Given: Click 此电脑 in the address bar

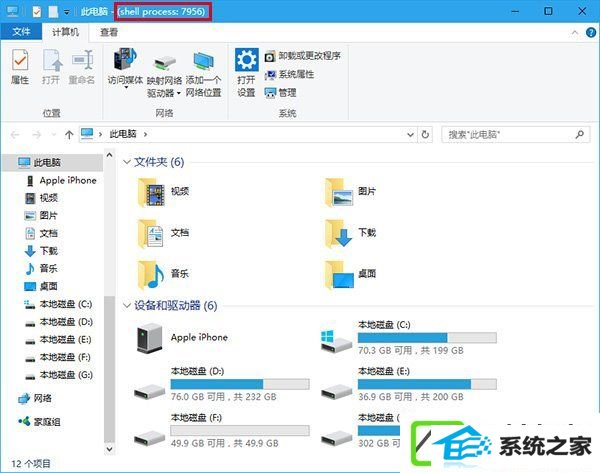Looking at the screenshot, I should (123, 134).
